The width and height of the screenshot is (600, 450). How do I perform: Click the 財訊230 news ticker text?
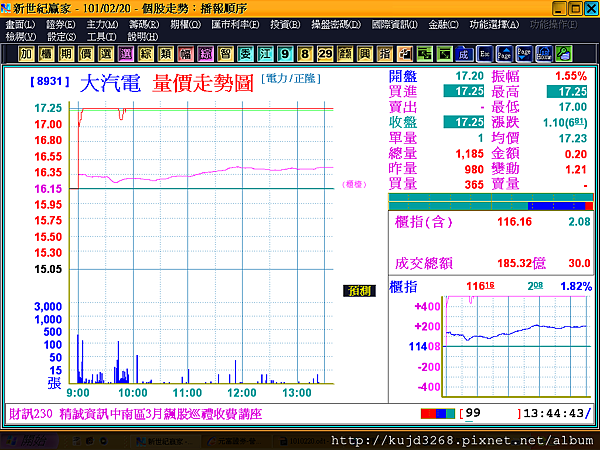136,414
